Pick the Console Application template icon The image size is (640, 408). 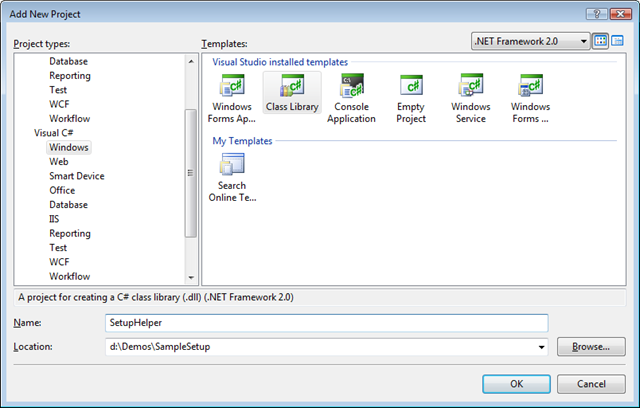352,86
